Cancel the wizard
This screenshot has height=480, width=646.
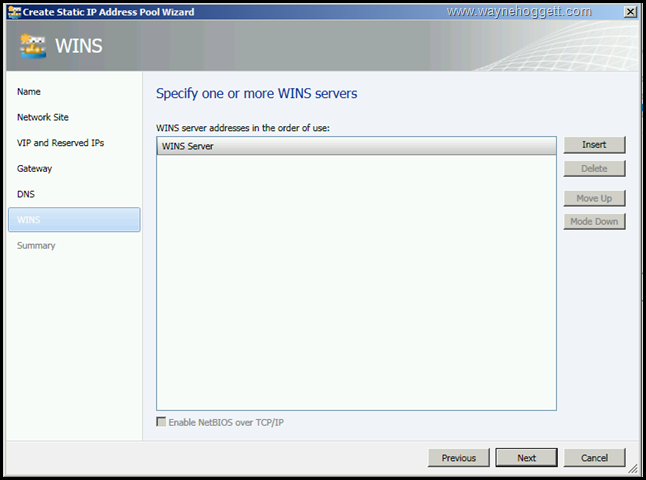(x=594, y=458)
